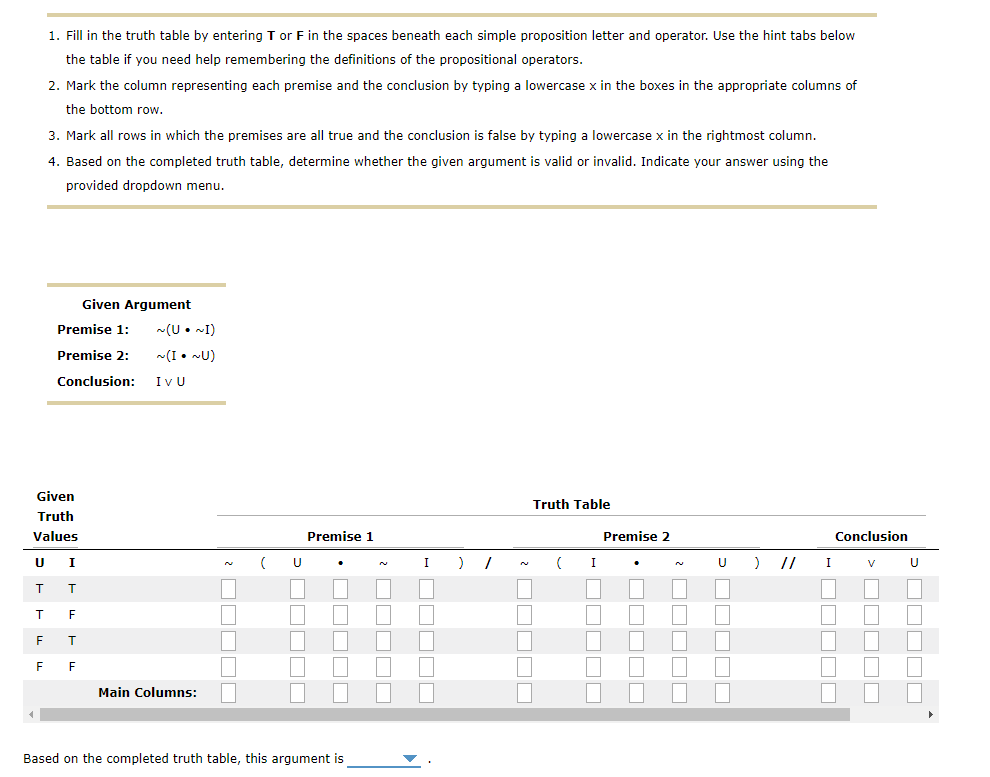Click the I column box of the Conclusion, row TT
This screenshot has width=990, height=777.
click(828, 588)
